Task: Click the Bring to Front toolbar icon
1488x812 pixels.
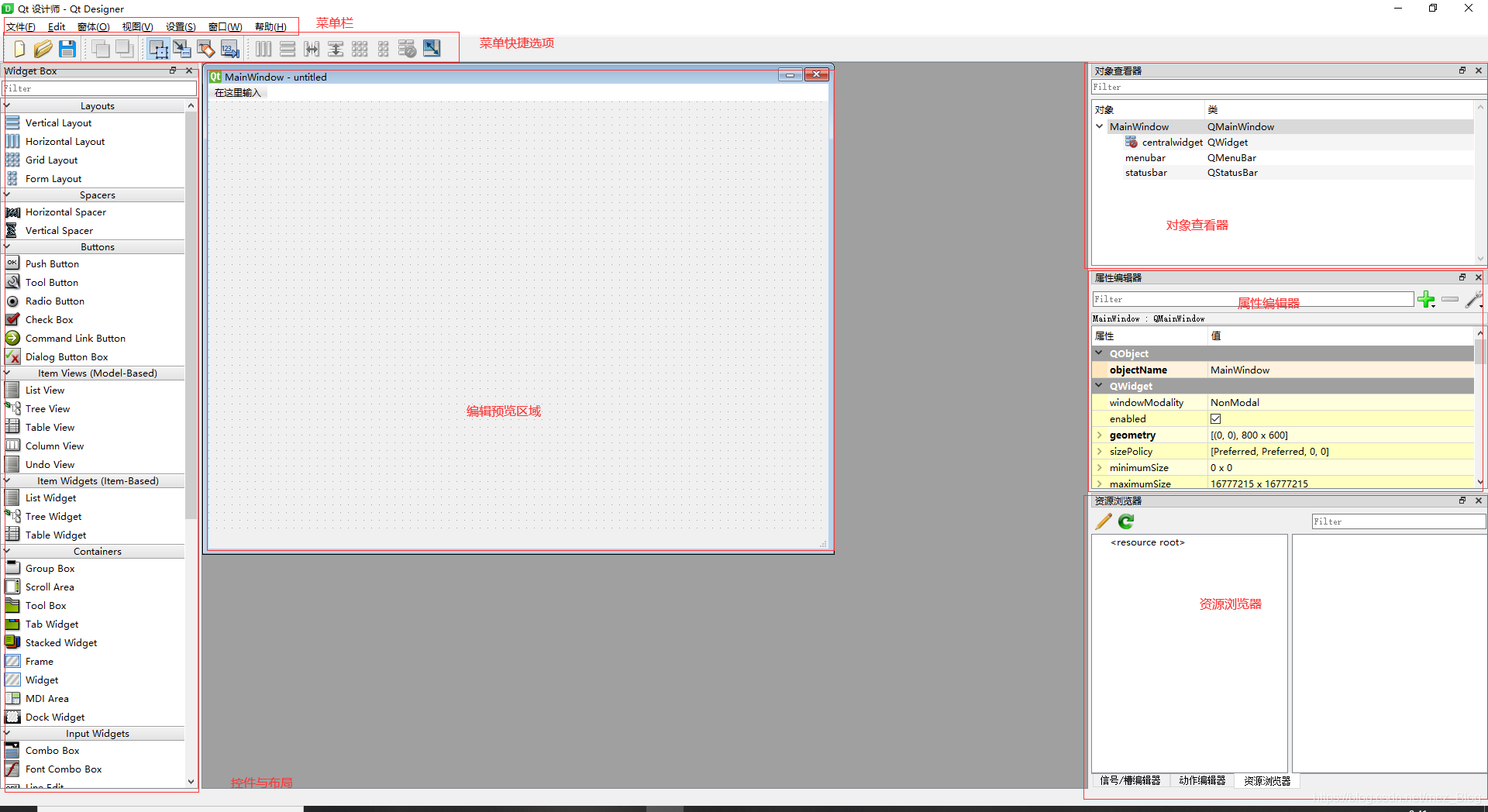Action: (124, 49)
